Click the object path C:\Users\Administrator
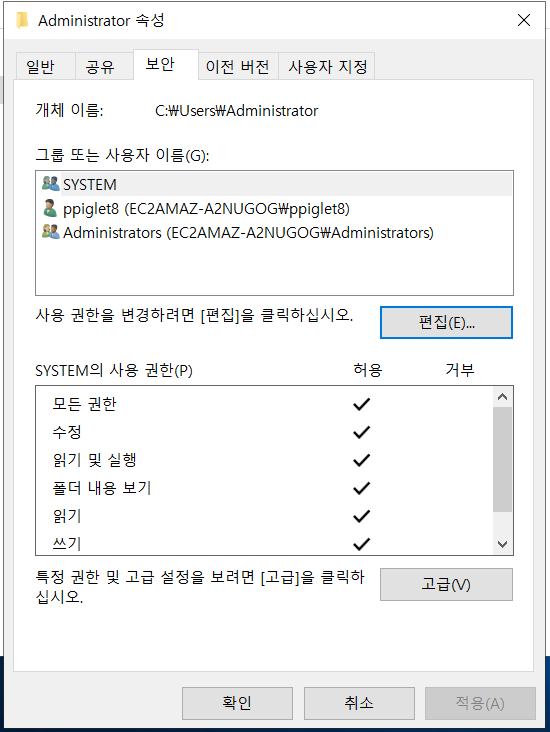The width and height of the screenshot is (550, 732). (236, 111)
